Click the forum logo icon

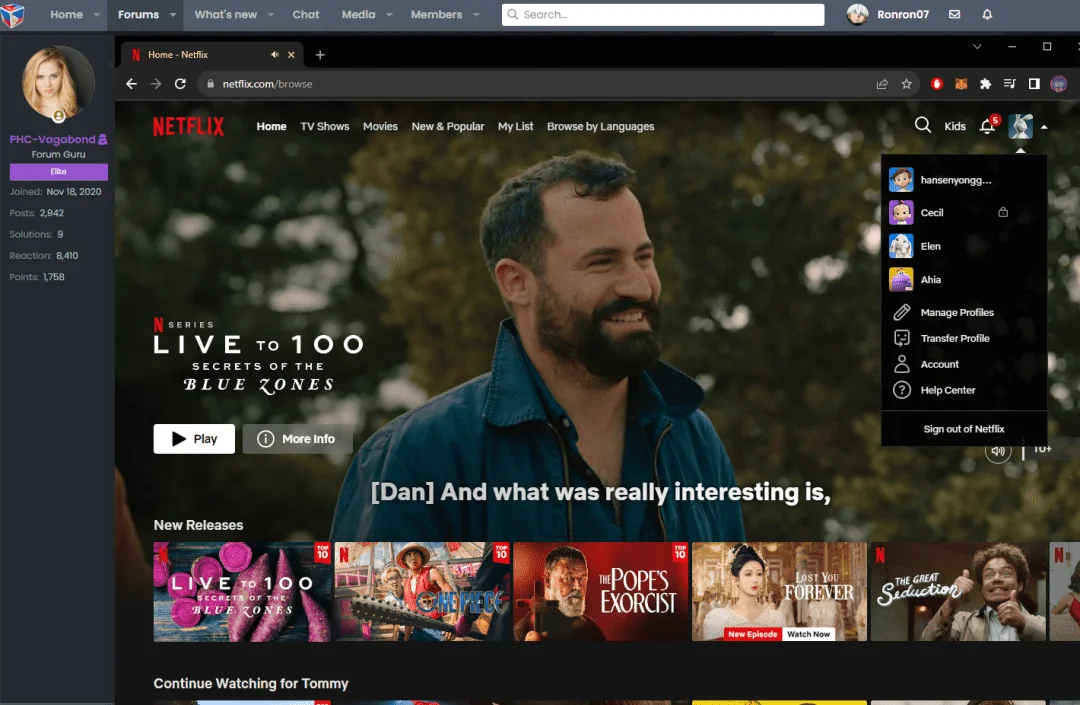[12, 14]
